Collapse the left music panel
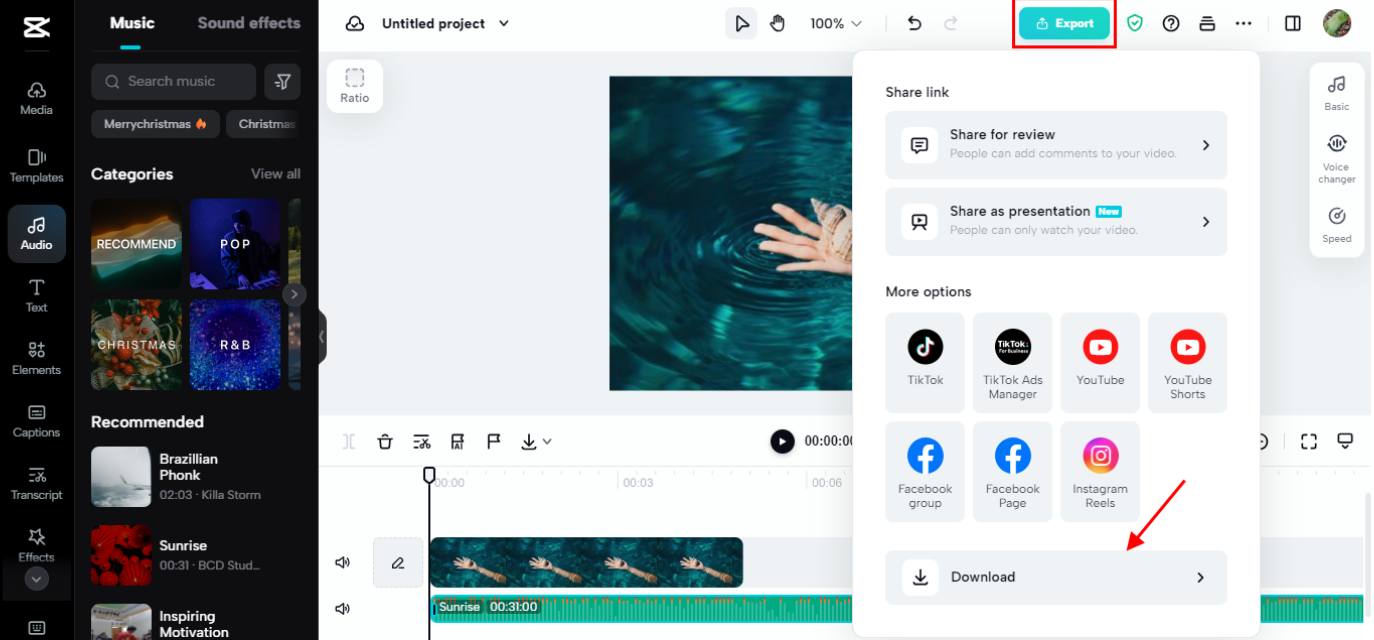The image size is (1374, 640). tap(322, 337)
